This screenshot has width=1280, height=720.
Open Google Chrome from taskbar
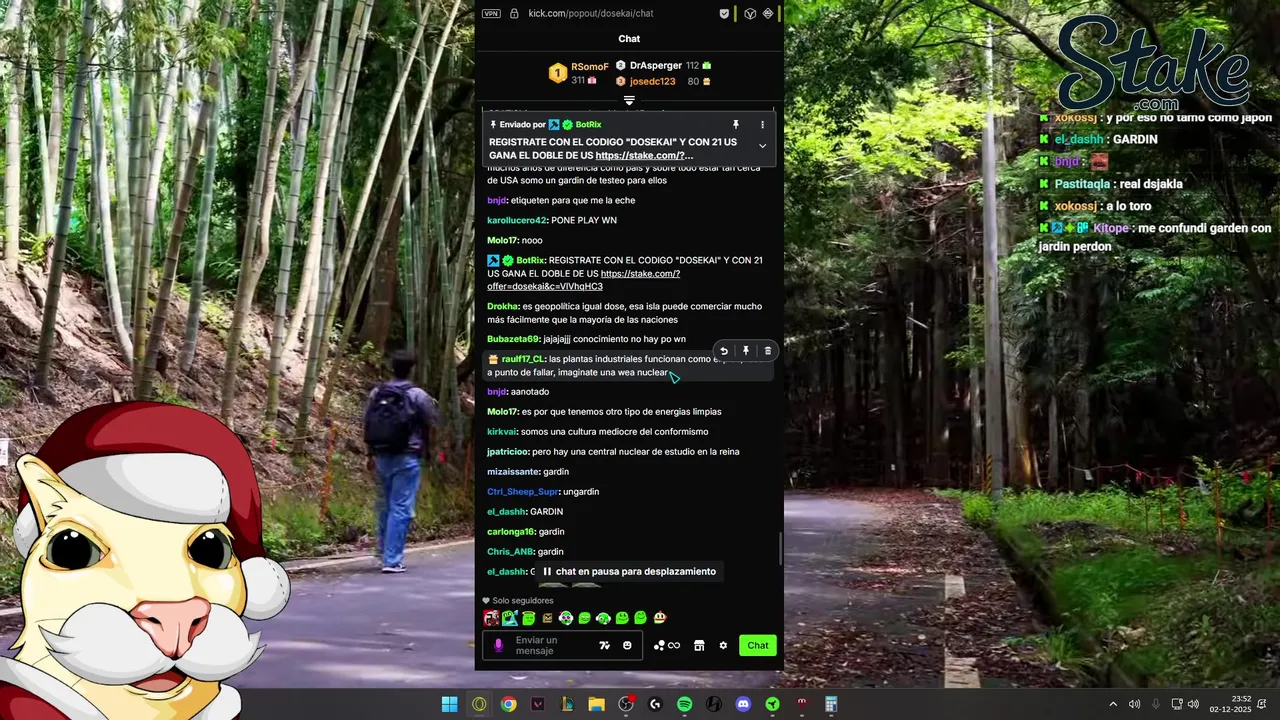coord(508,704)
